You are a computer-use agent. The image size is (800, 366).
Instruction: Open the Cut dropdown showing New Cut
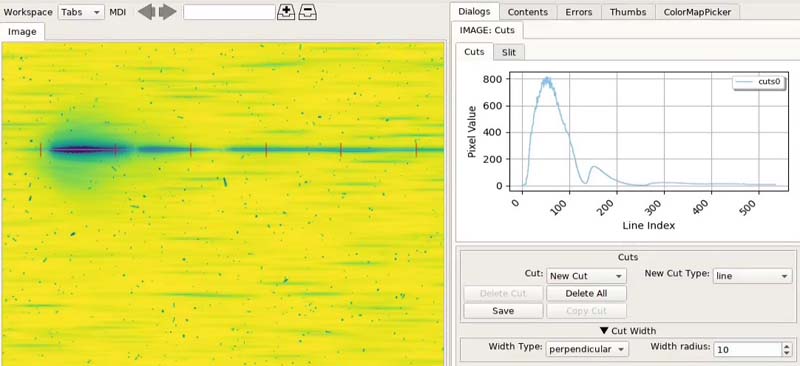tap(586, 276)
